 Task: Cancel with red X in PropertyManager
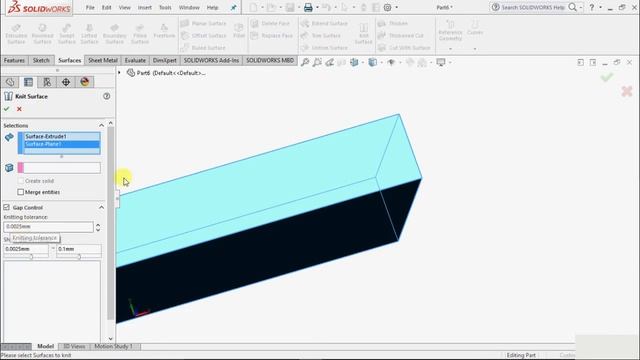click(19, 109)
